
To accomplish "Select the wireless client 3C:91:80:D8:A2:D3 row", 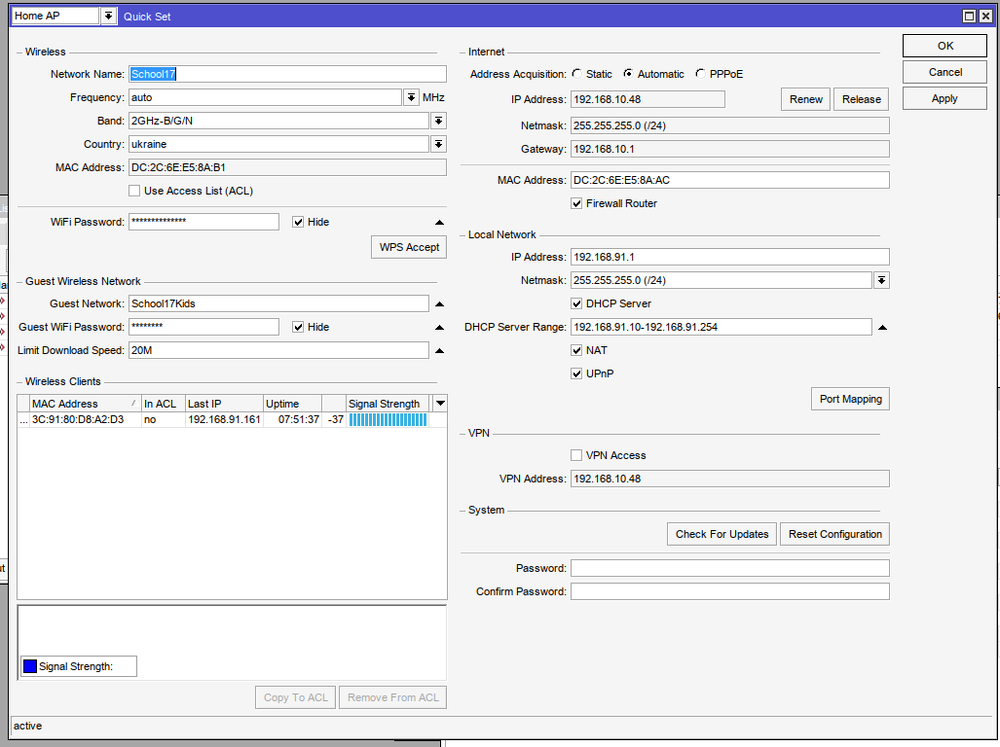I will [x=78, y=420].
